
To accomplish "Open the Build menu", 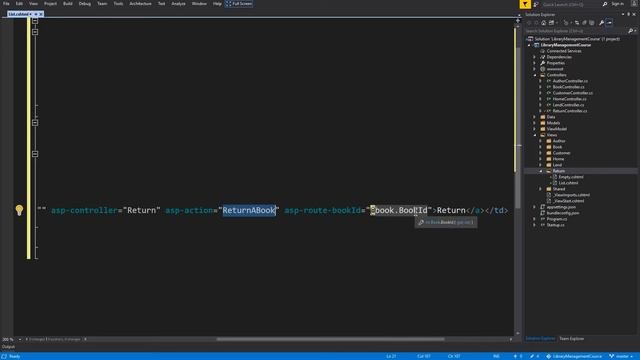I will (x=68, y=4).
